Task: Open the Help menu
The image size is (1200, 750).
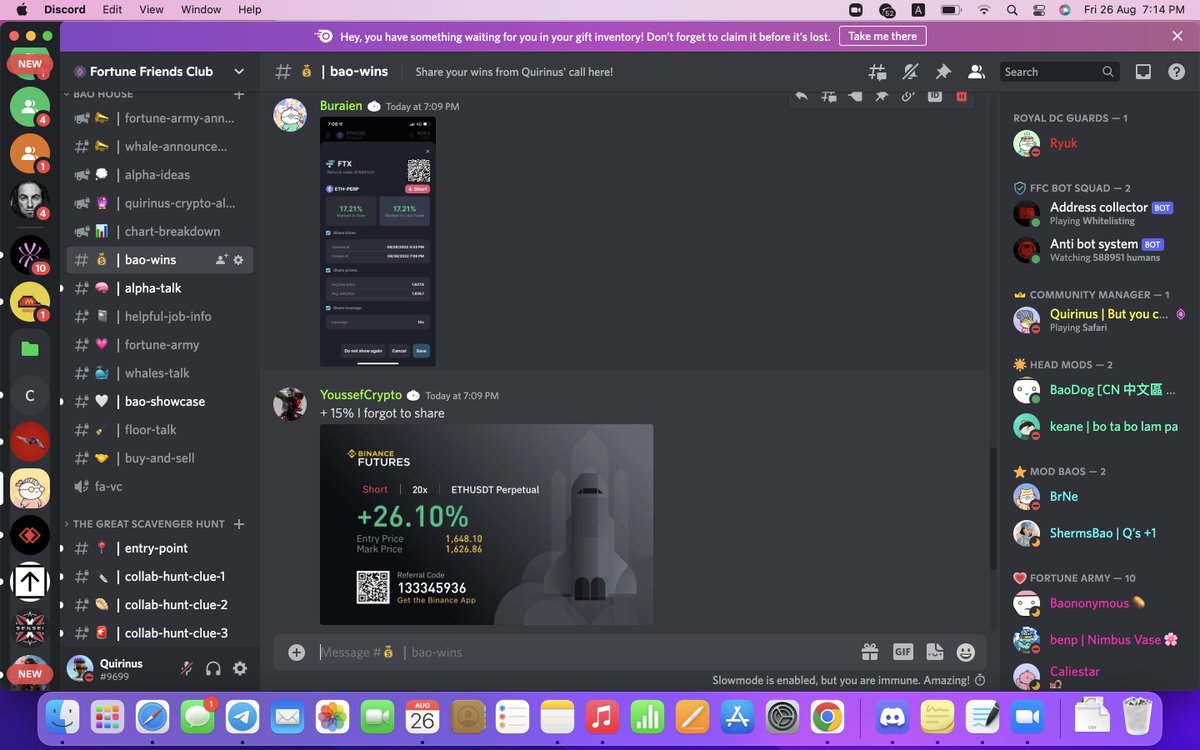Action: coord(249,10)
